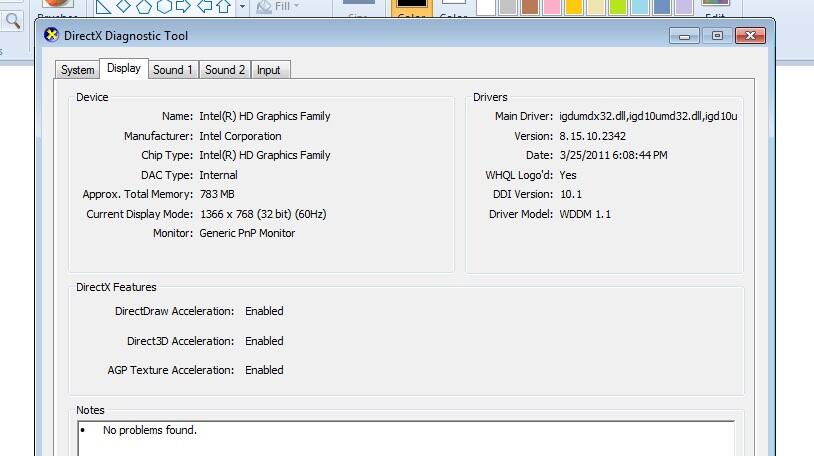814x456 pixels.
Task: Open the Fill dropdown in Paint
Action: (278, 7)
